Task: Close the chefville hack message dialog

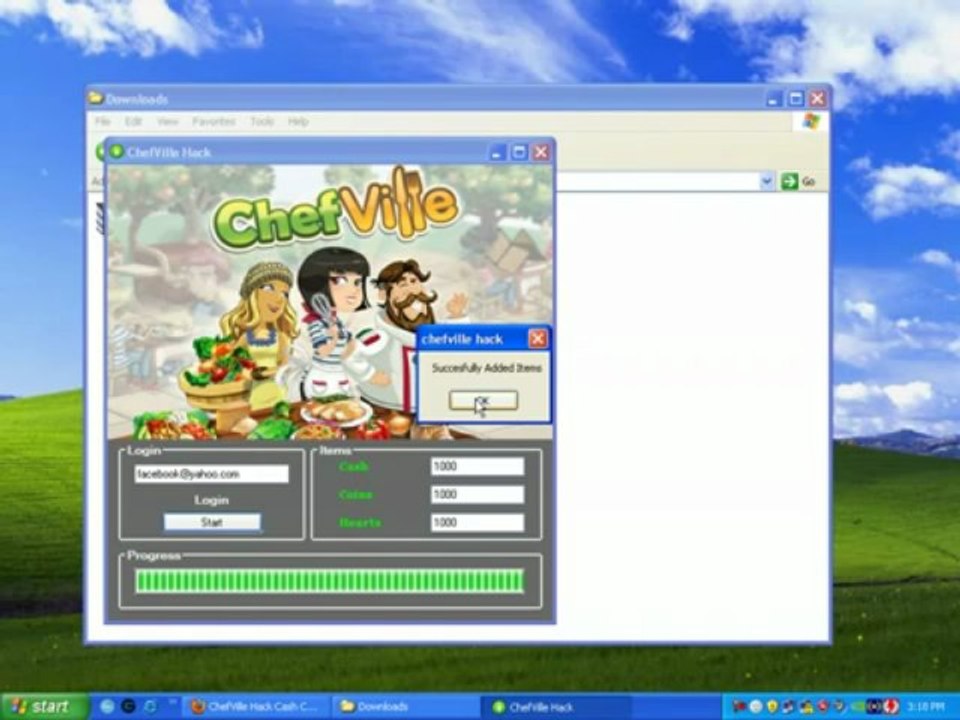Action: click(x=537, y=339)
